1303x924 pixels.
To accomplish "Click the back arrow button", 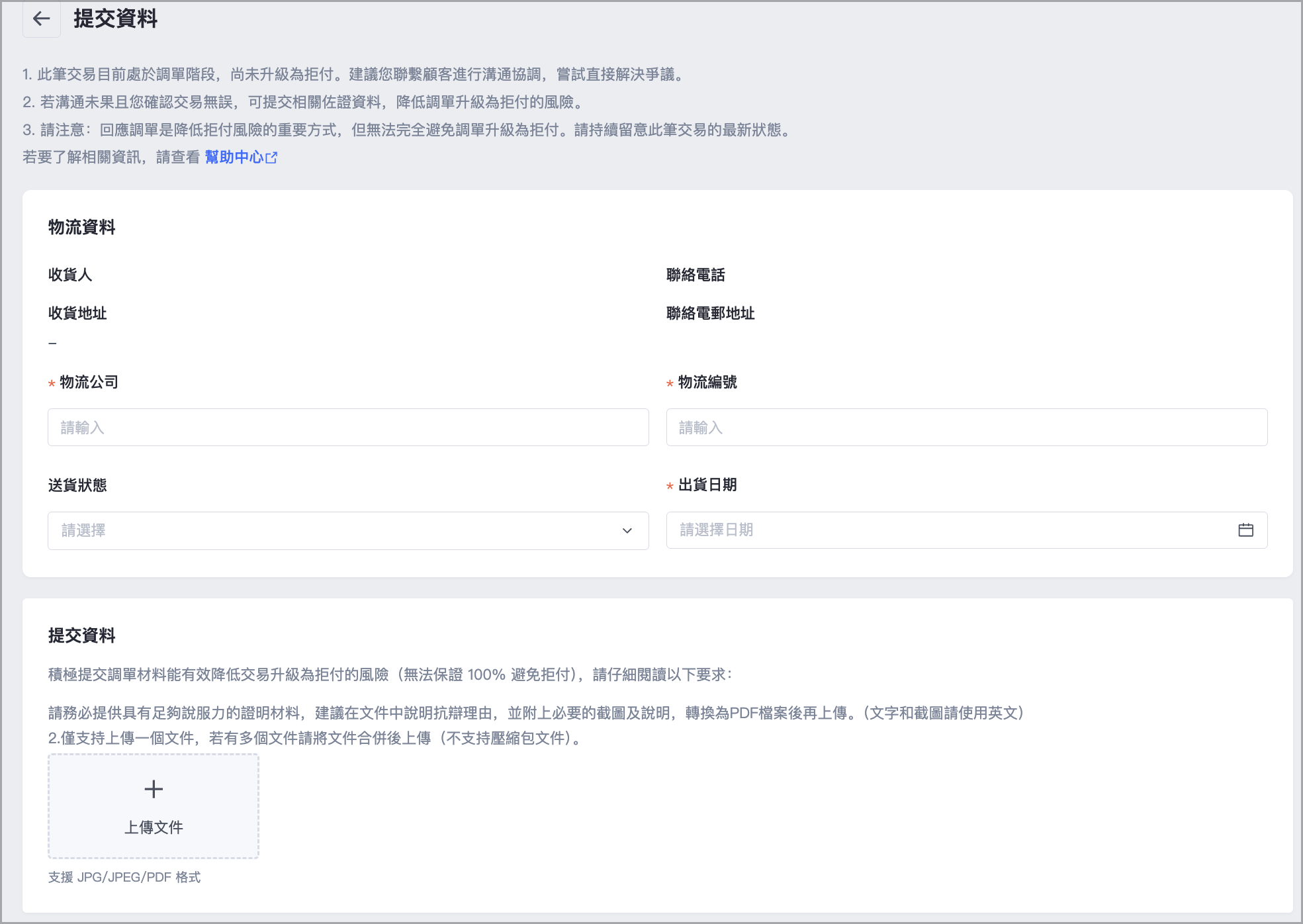I will [x=42, y=19].
